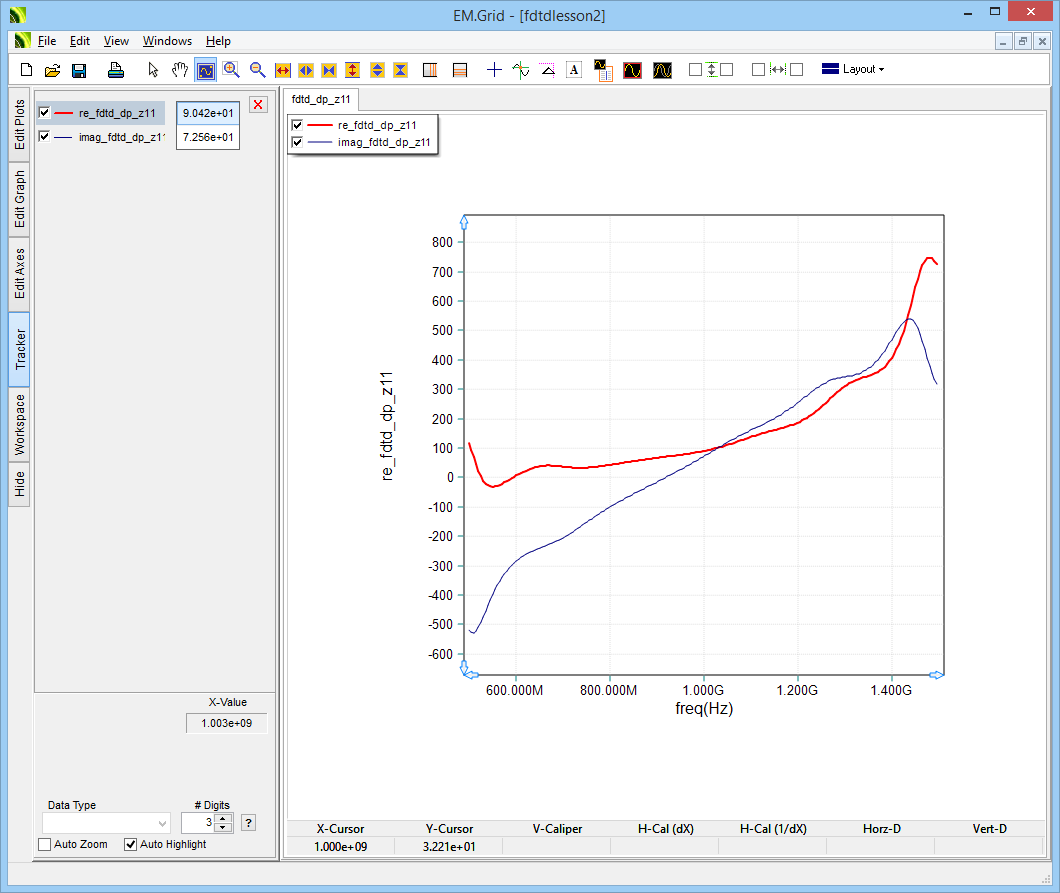The height and width of the screenshot is (893, 1060).
Task: Click the Open file folder icon
Action: 52,70
